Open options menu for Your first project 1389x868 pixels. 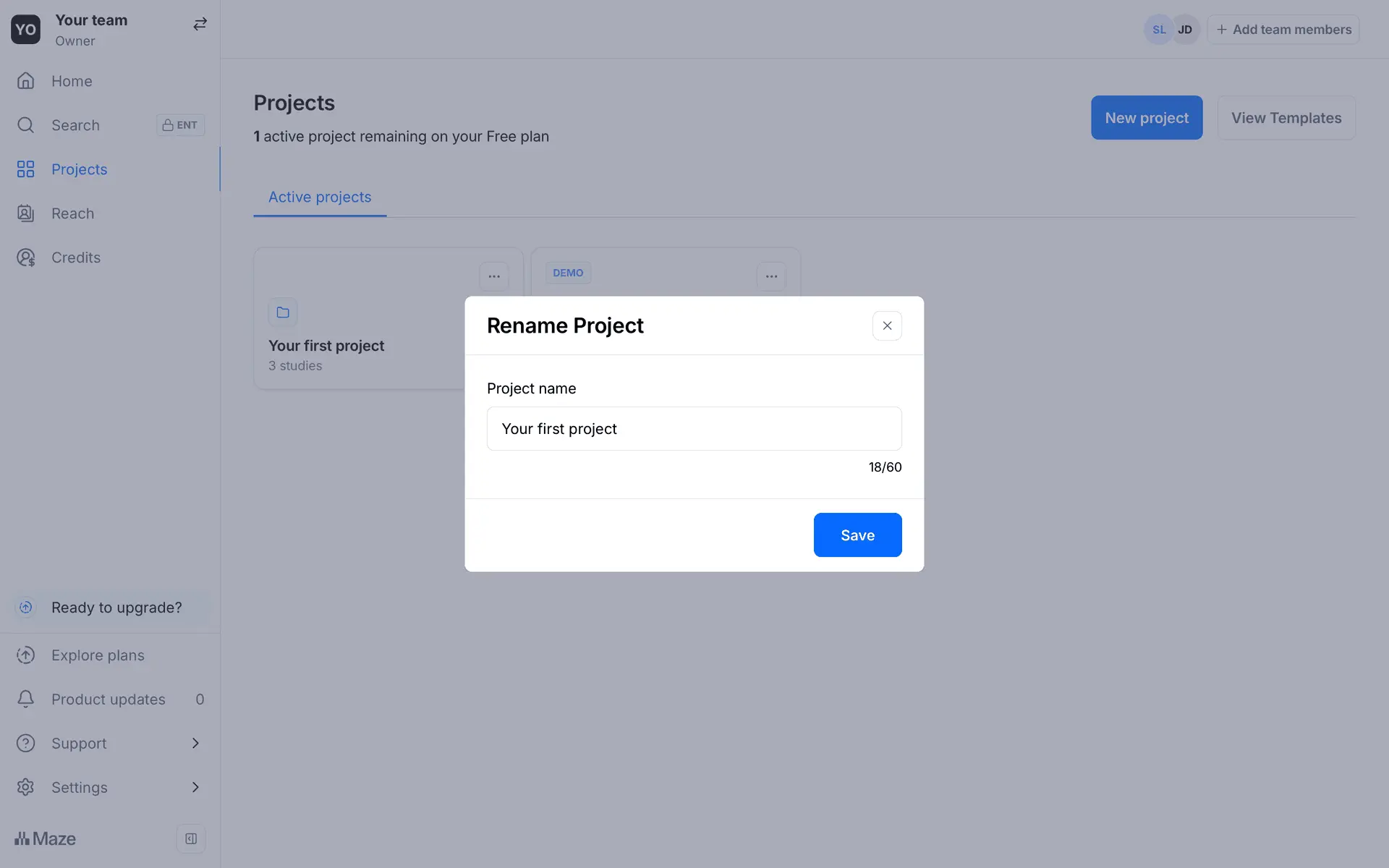coord(494,276)
